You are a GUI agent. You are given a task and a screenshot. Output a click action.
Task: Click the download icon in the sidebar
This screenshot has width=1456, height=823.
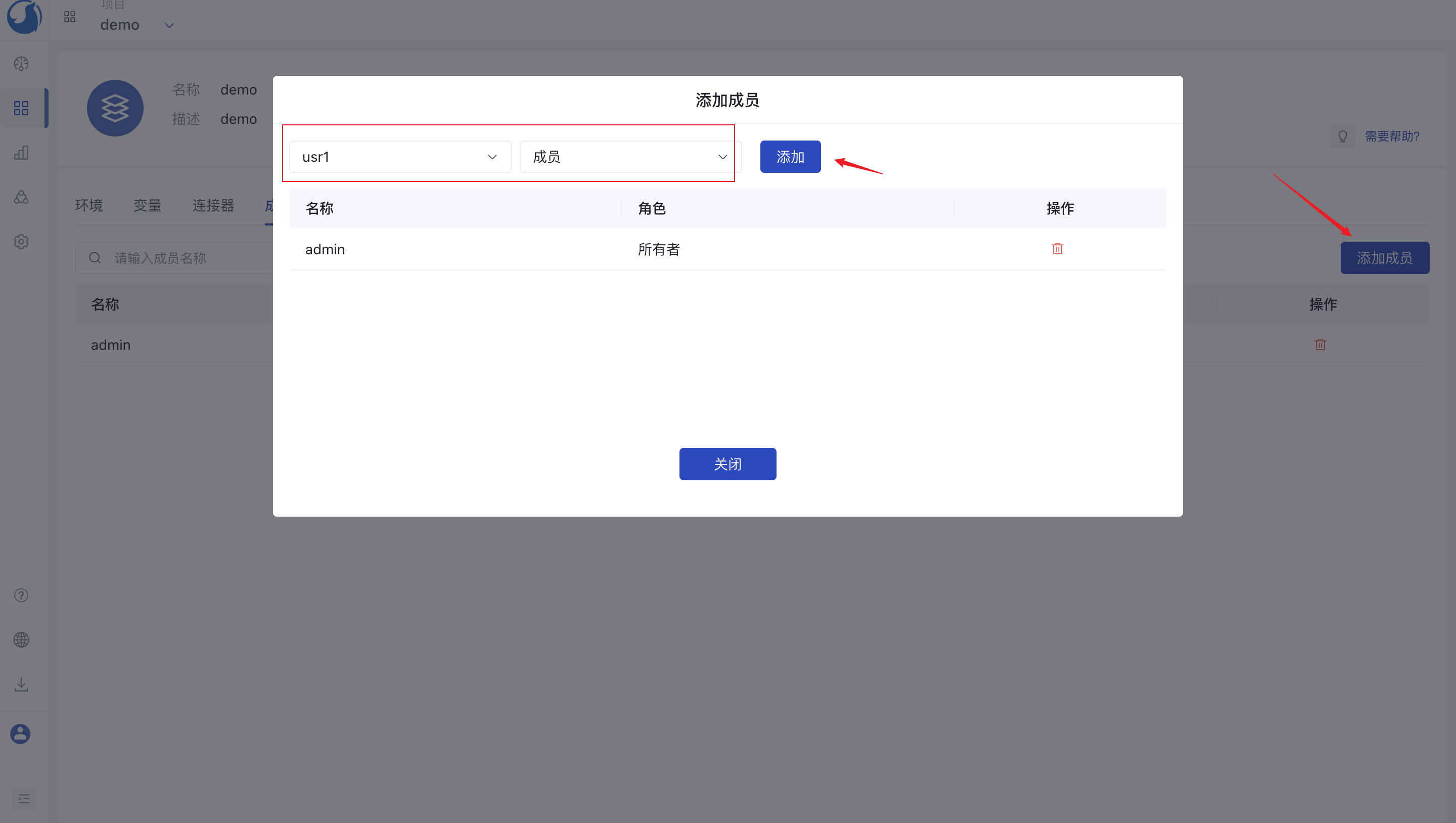21,684
